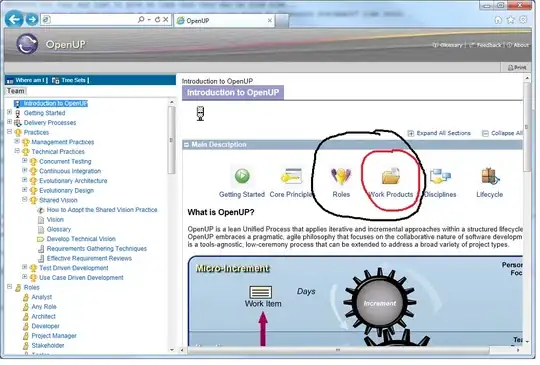Click the browser Back arrow button

pyautogui.click(x=14, y=19)
